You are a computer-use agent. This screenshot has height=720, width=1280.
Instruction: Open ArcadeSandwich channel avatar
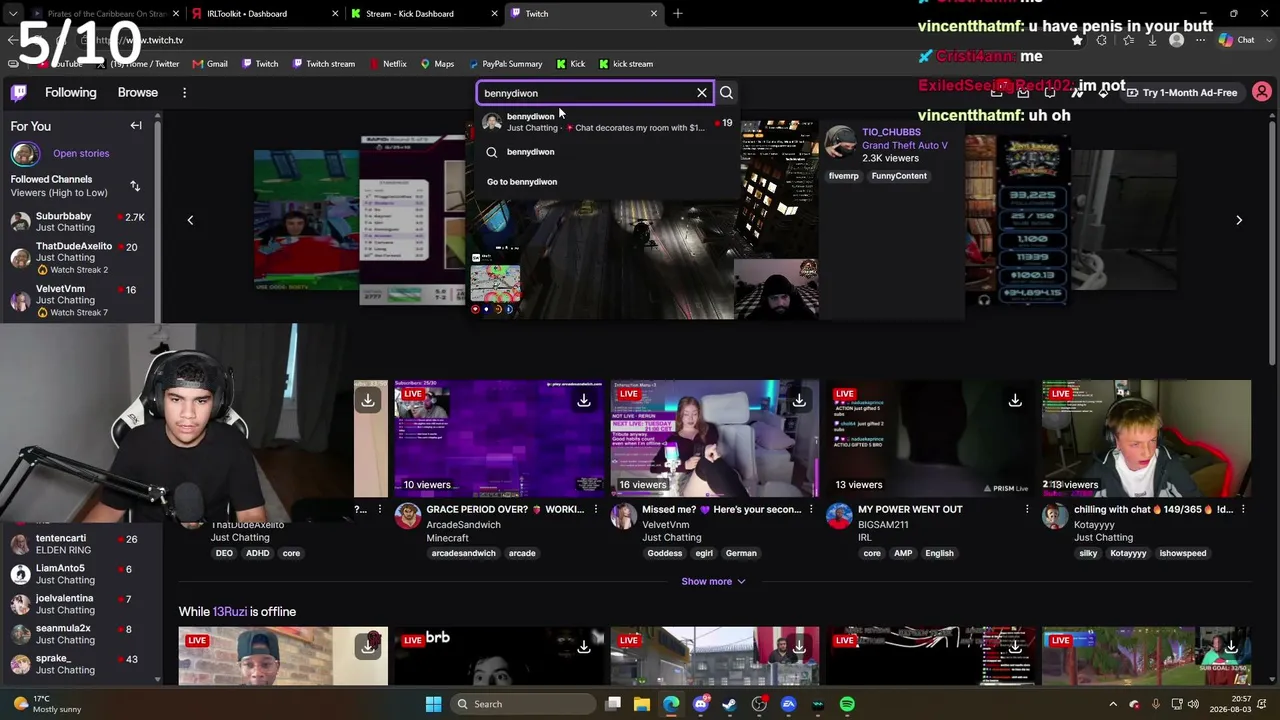coord(408,516)
